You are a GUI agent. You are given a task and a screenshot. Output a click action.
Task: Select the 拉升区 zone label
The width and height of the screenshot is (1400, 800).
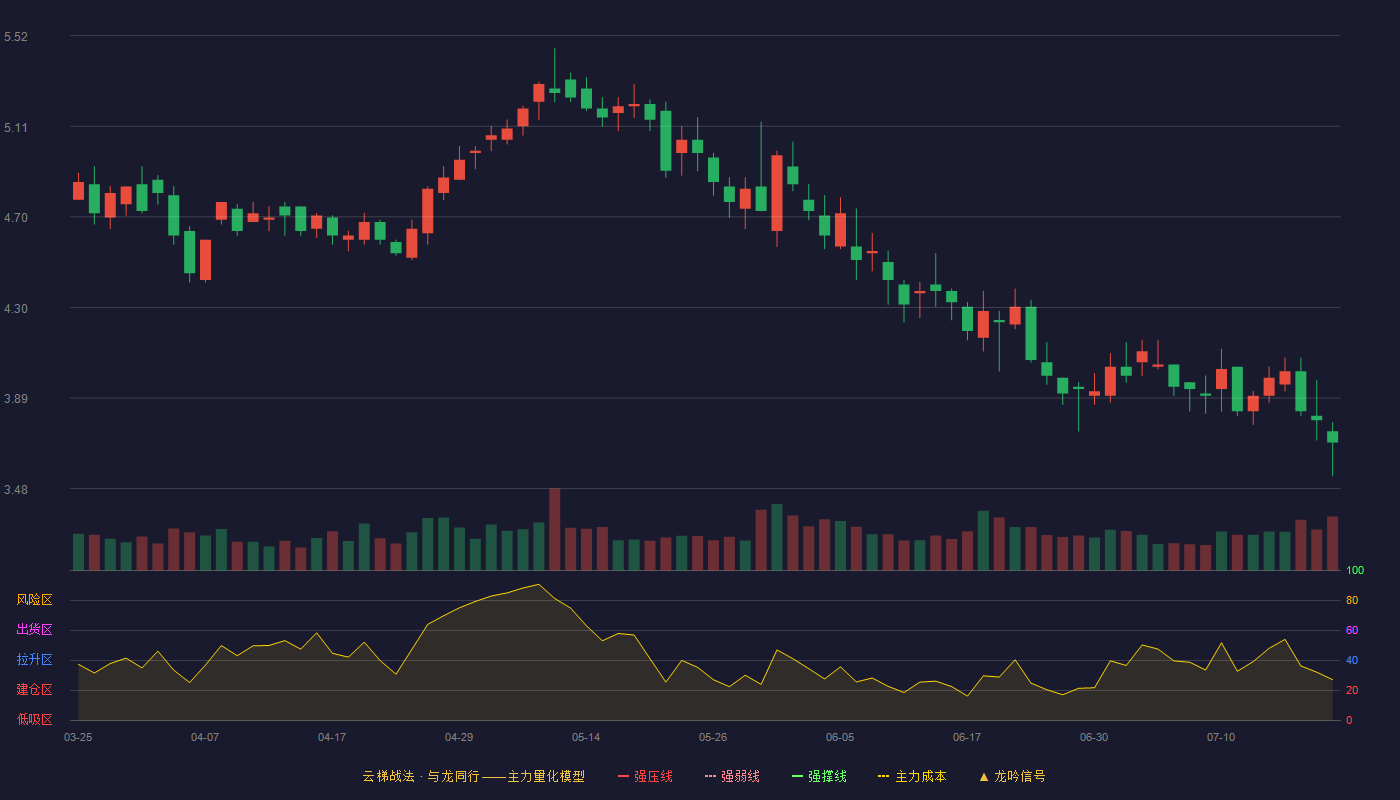(x=34, y=660)
